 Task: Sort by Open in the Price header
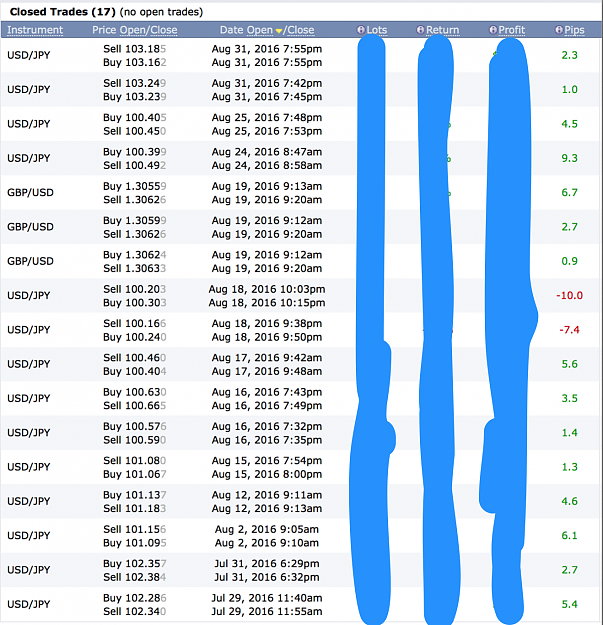pos(133,30)
